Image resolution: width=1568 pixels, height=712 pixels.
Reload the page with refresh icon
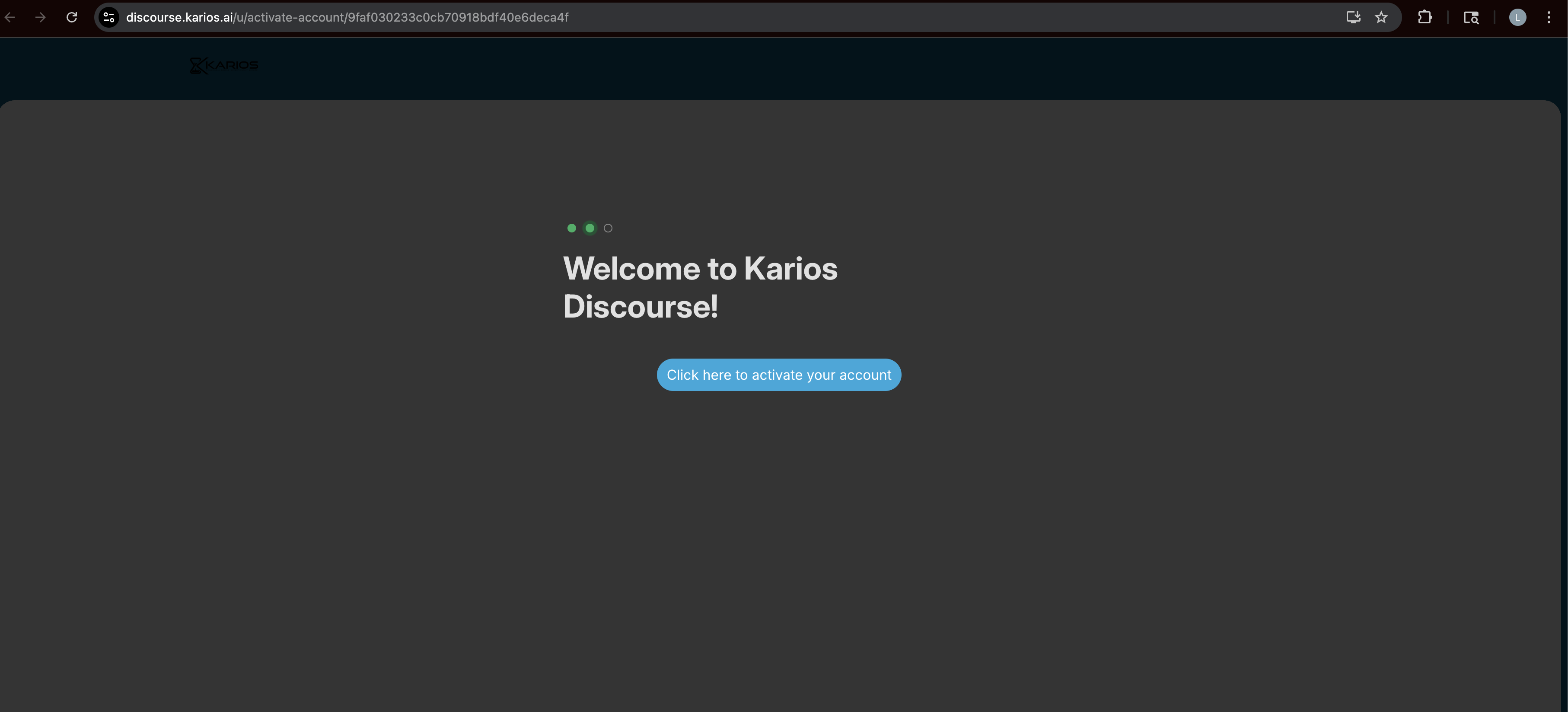tap(72, 17)
